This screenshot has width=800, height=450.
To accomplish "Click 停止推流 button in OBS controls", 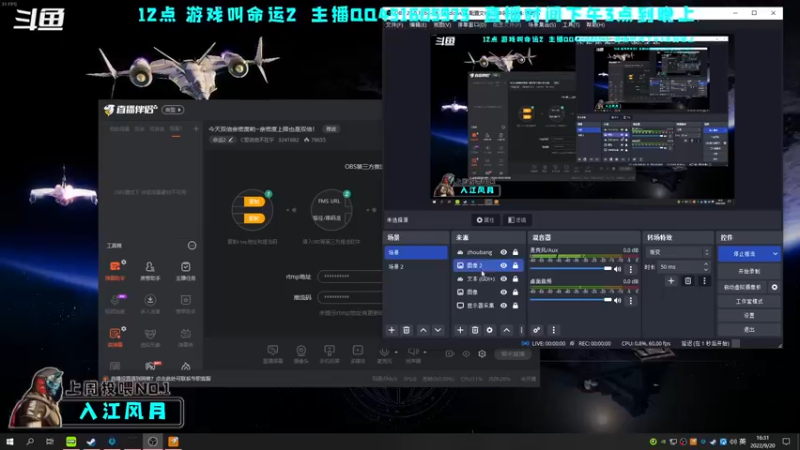I will click(x=744, y=254).
